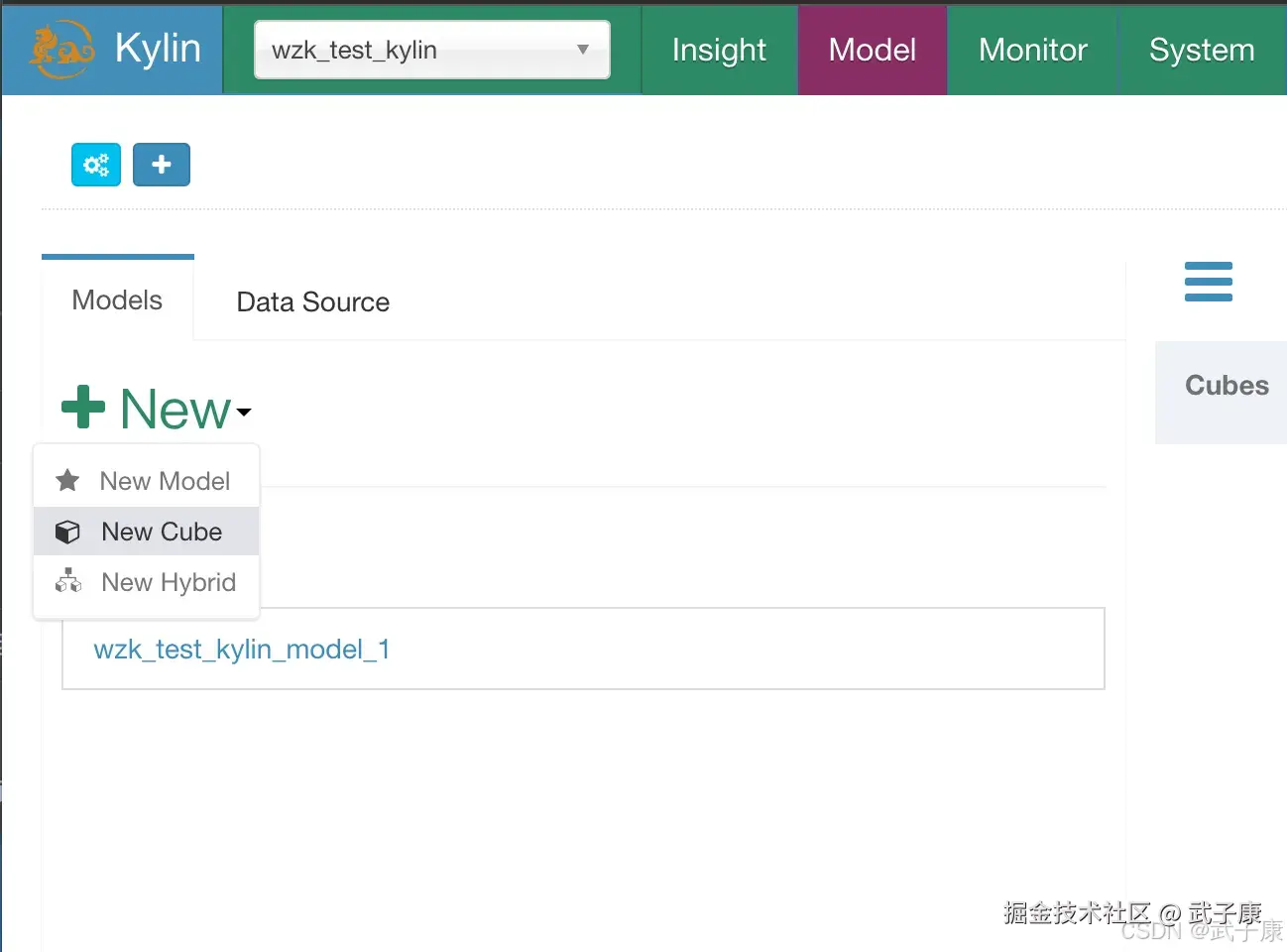Go to the Monitor page
This screenshot has width=1287, height=952.
click(x=1032, y=50)
